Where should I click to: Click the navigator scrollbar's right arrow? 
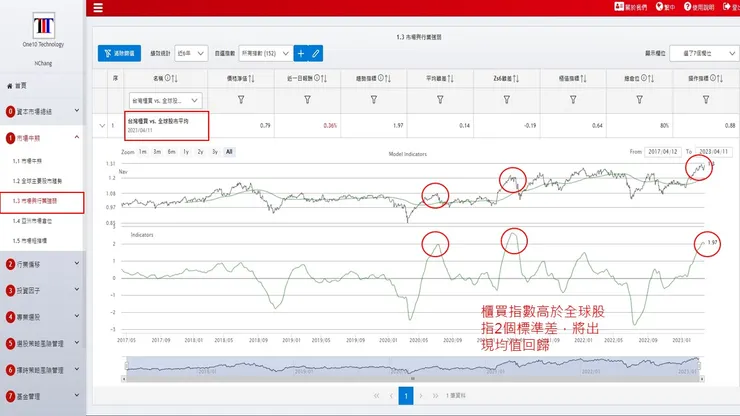click(x=702, y=379)
